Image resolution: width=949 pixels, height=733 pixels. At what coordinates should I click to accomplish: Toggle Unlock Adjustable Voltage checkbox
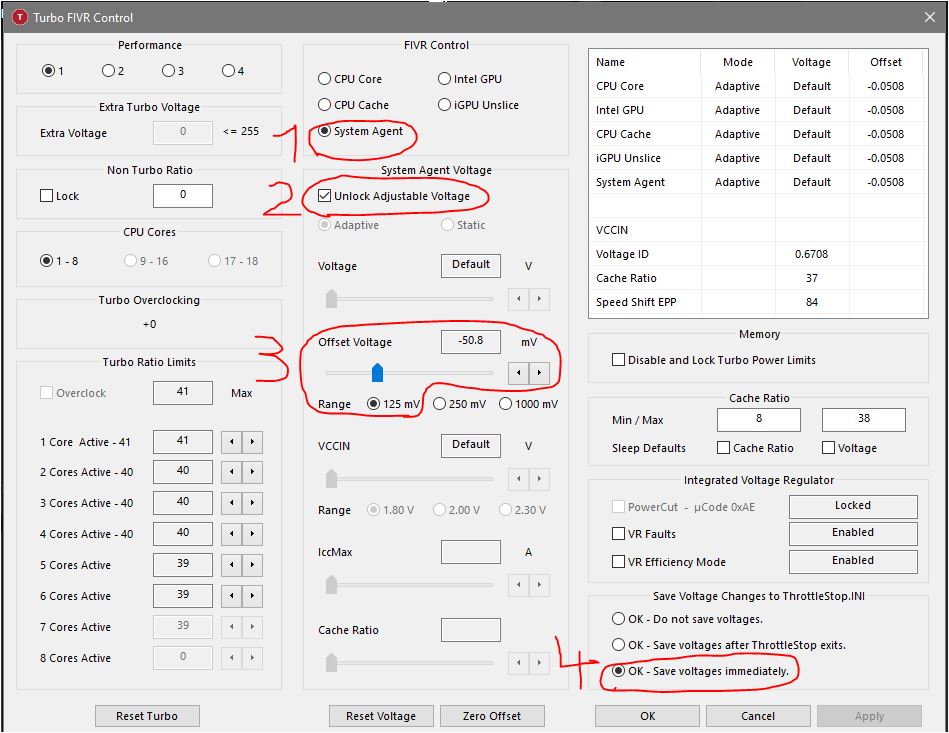[x=394, y=196]
